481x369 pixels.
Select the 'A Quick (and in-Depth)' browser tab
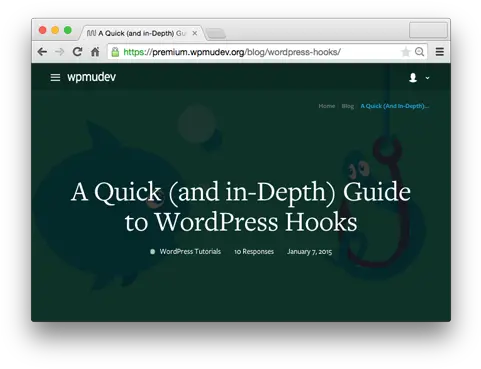pos(142,33)
